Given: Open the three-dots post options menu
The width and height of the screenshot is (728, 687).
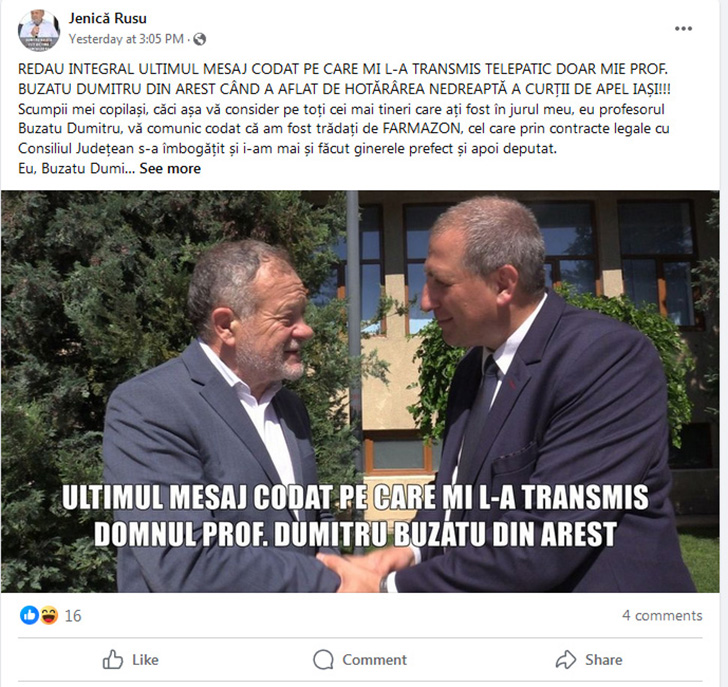Looking at the screenshot, I should point(683,29).
